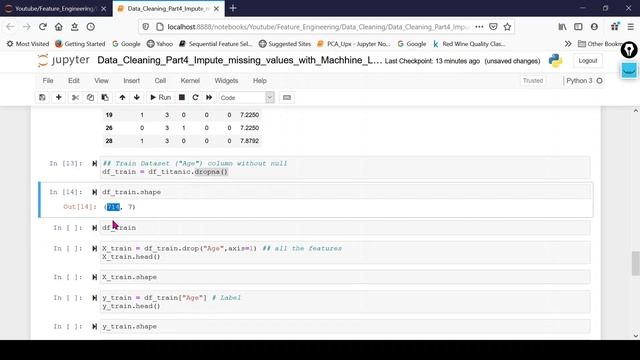Cut selected cells with scissors icon
Viewport: 640px width, 360px height.
75,98
